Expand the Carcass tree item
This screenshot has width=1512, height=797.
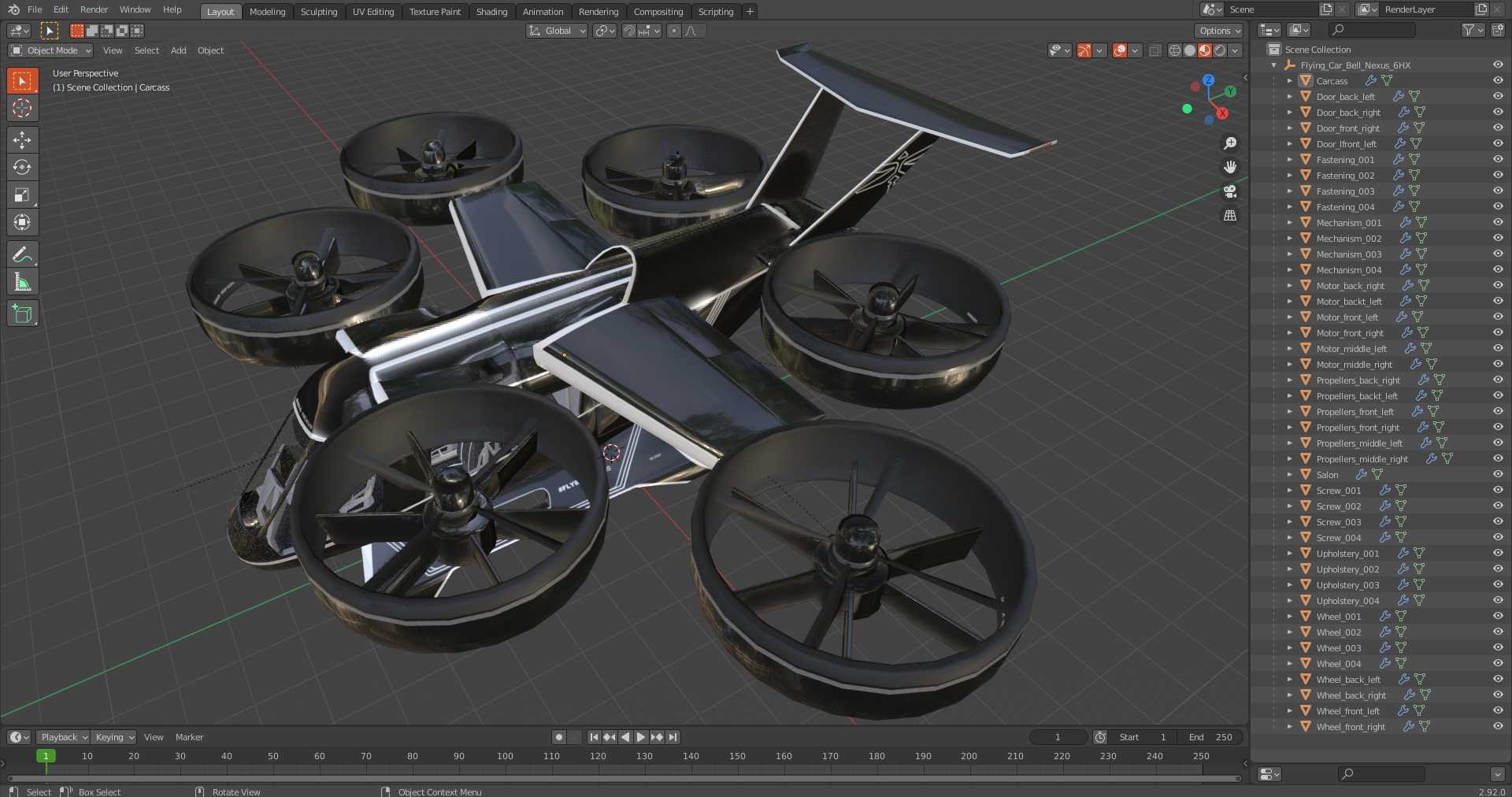tap(1289, 81)
